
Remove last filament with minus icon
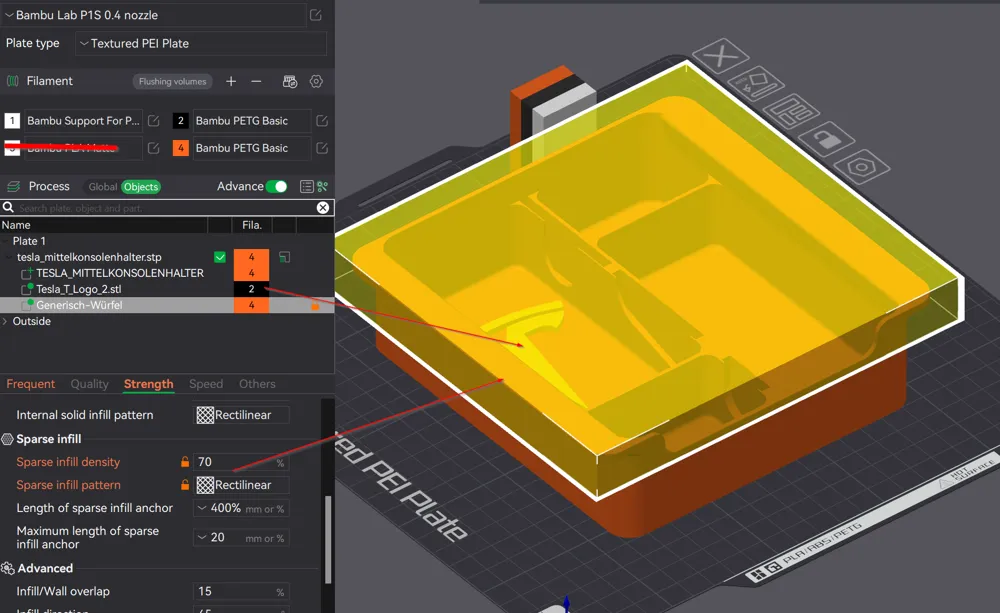coord(256,81)
